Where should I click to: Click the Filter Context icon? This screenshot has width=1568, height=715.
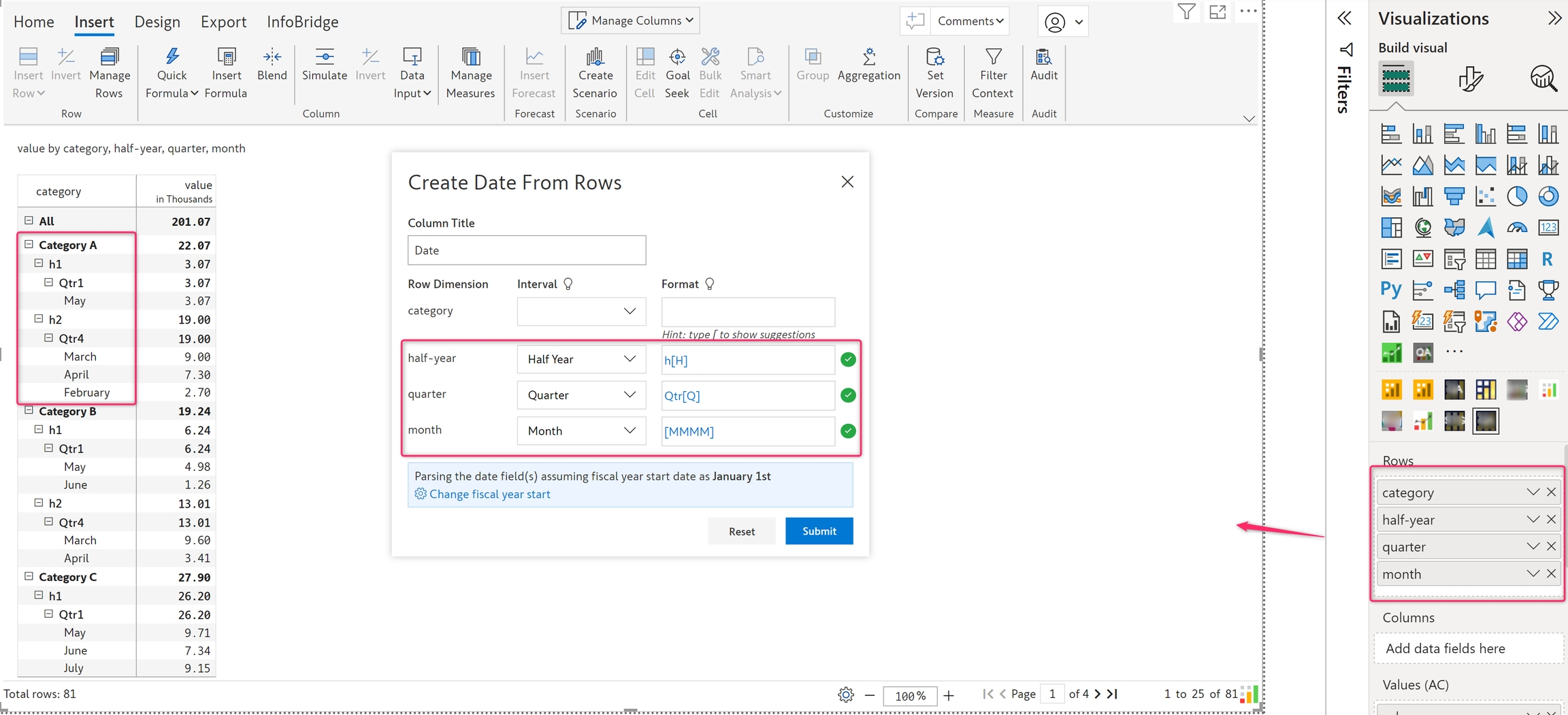pos(992,57)
